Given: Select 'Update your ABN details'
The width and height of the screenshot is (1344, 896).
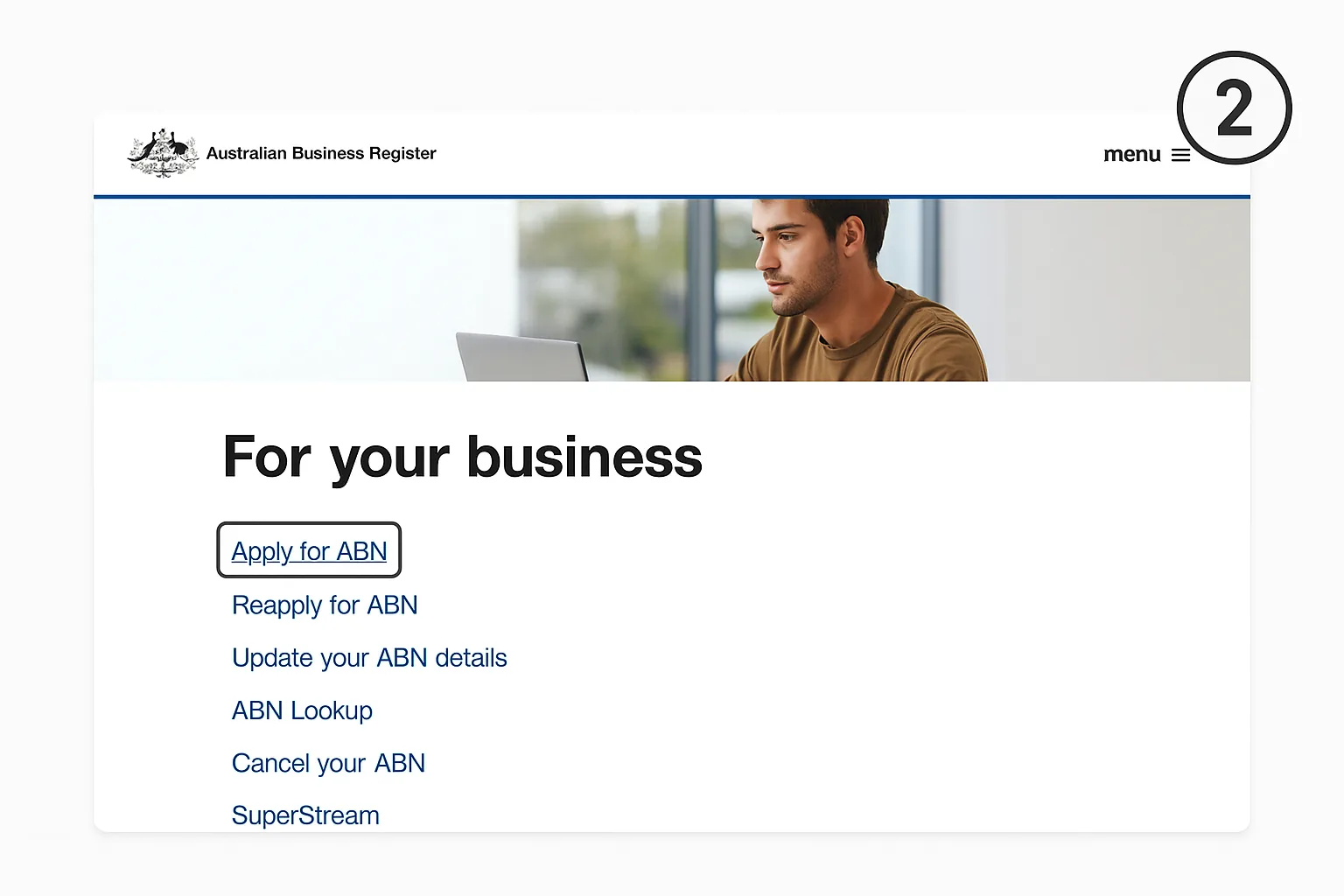Looking at the screenshot, I should 368,657.
